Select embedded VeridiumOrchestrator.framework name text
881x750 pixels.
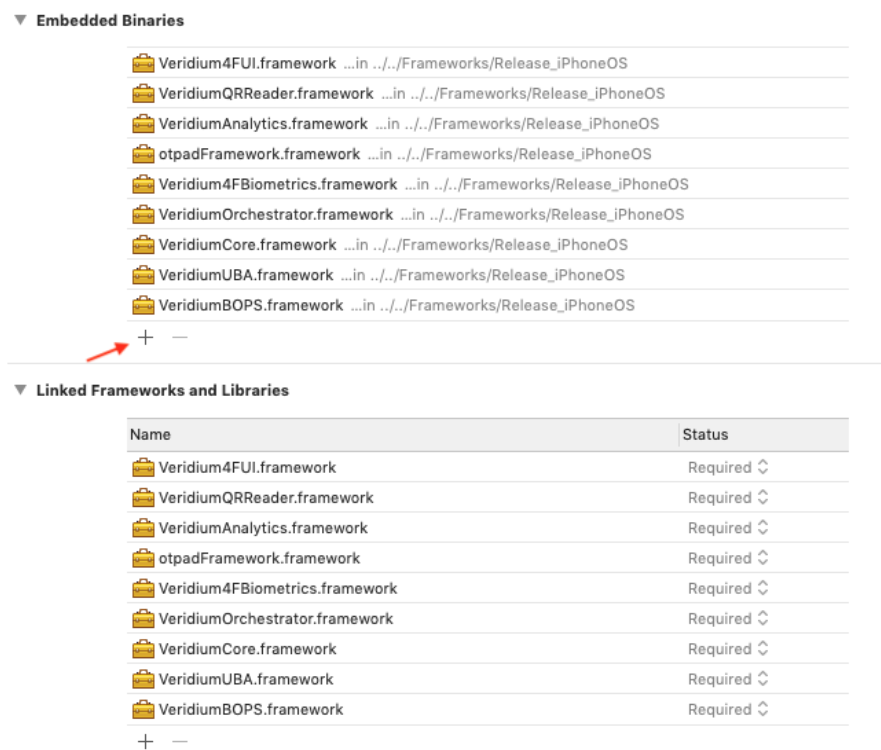(x=276, y=215)
